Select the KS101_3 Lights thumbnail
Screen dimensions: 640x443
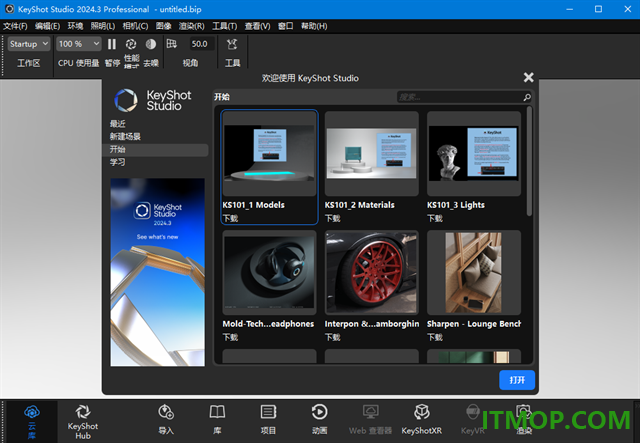click(473, 154)
